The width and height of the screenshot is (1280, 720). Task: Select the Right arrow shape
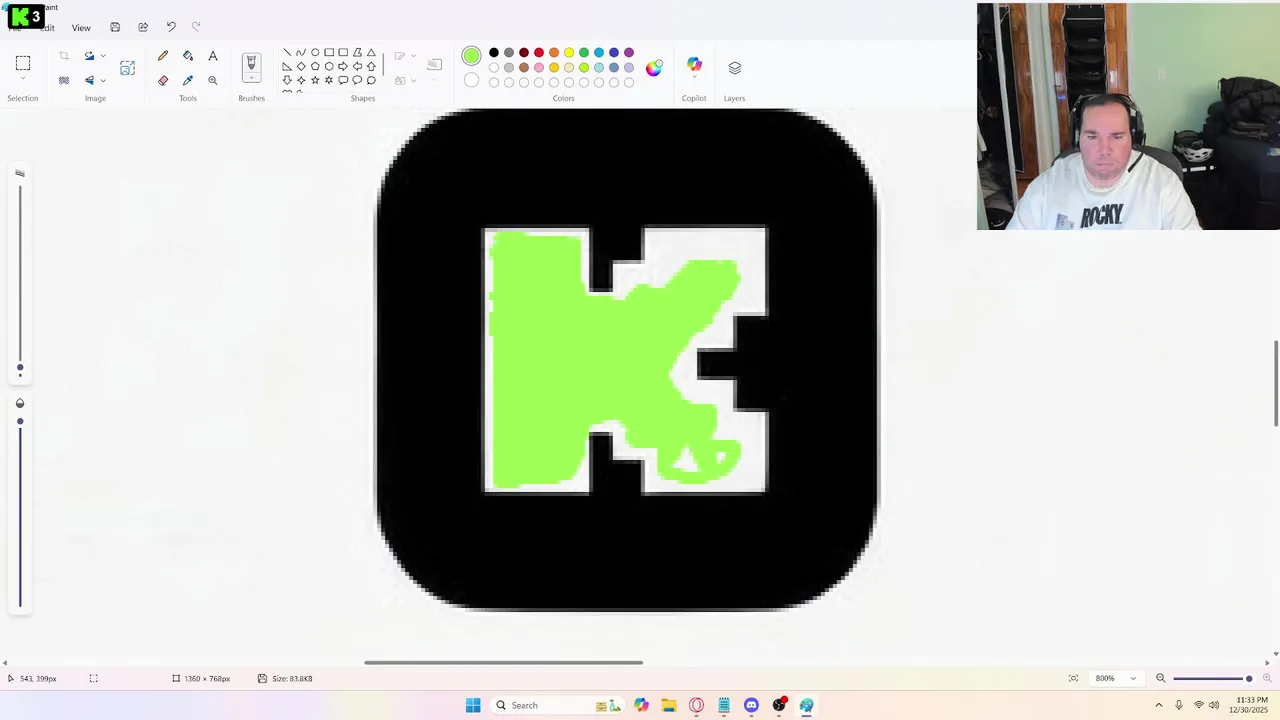pos(343,67)
